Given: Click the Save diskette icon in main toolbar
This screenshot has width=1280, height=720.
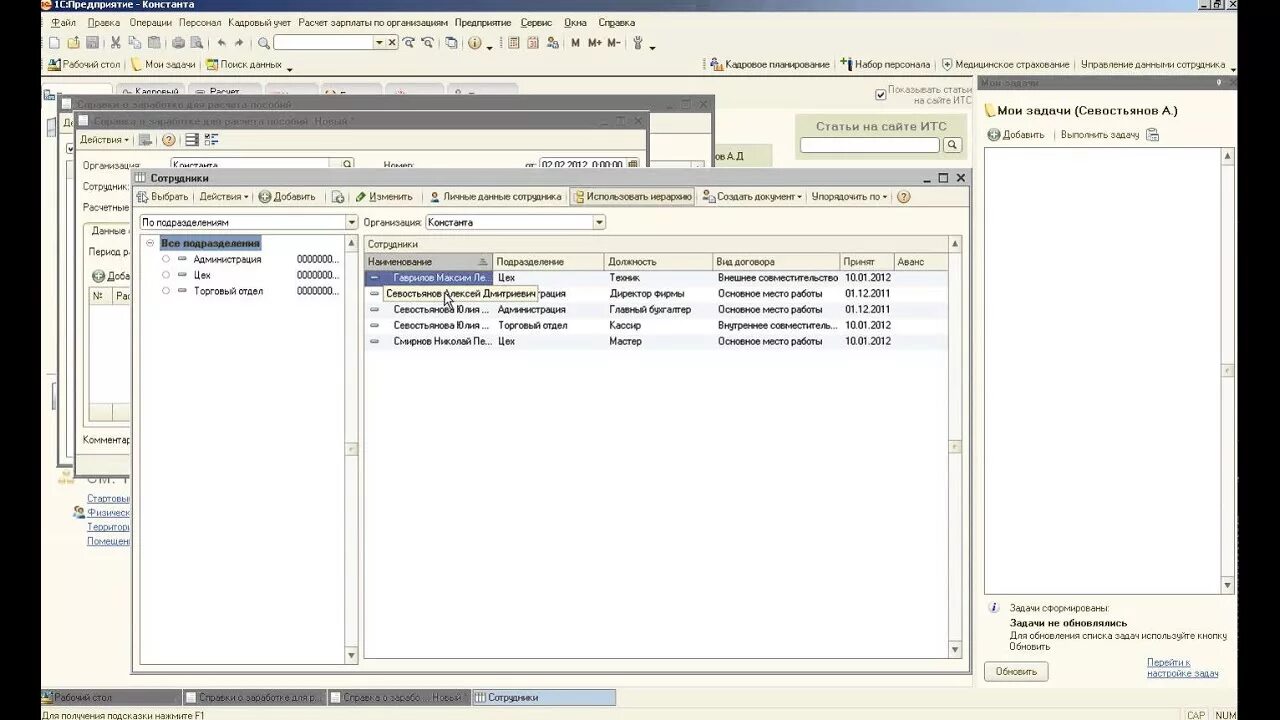Looking at the screenshot, I should 92,43.
